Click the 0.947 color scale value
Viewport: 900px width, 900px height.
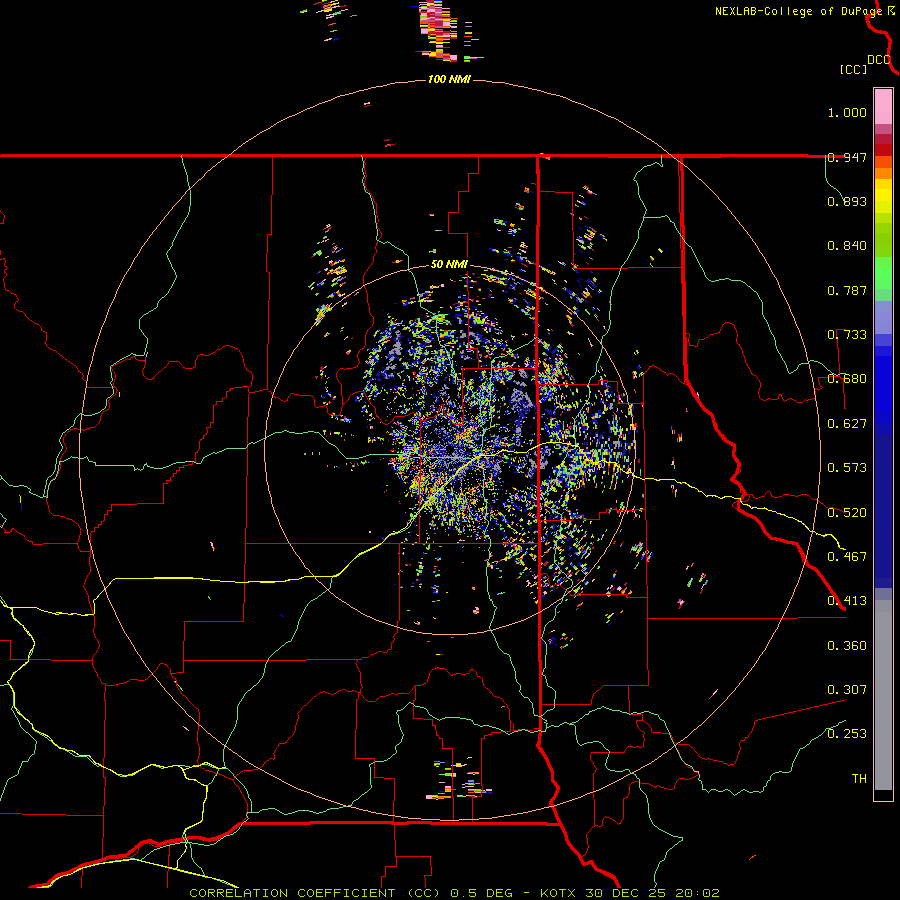tap(847, 157)
